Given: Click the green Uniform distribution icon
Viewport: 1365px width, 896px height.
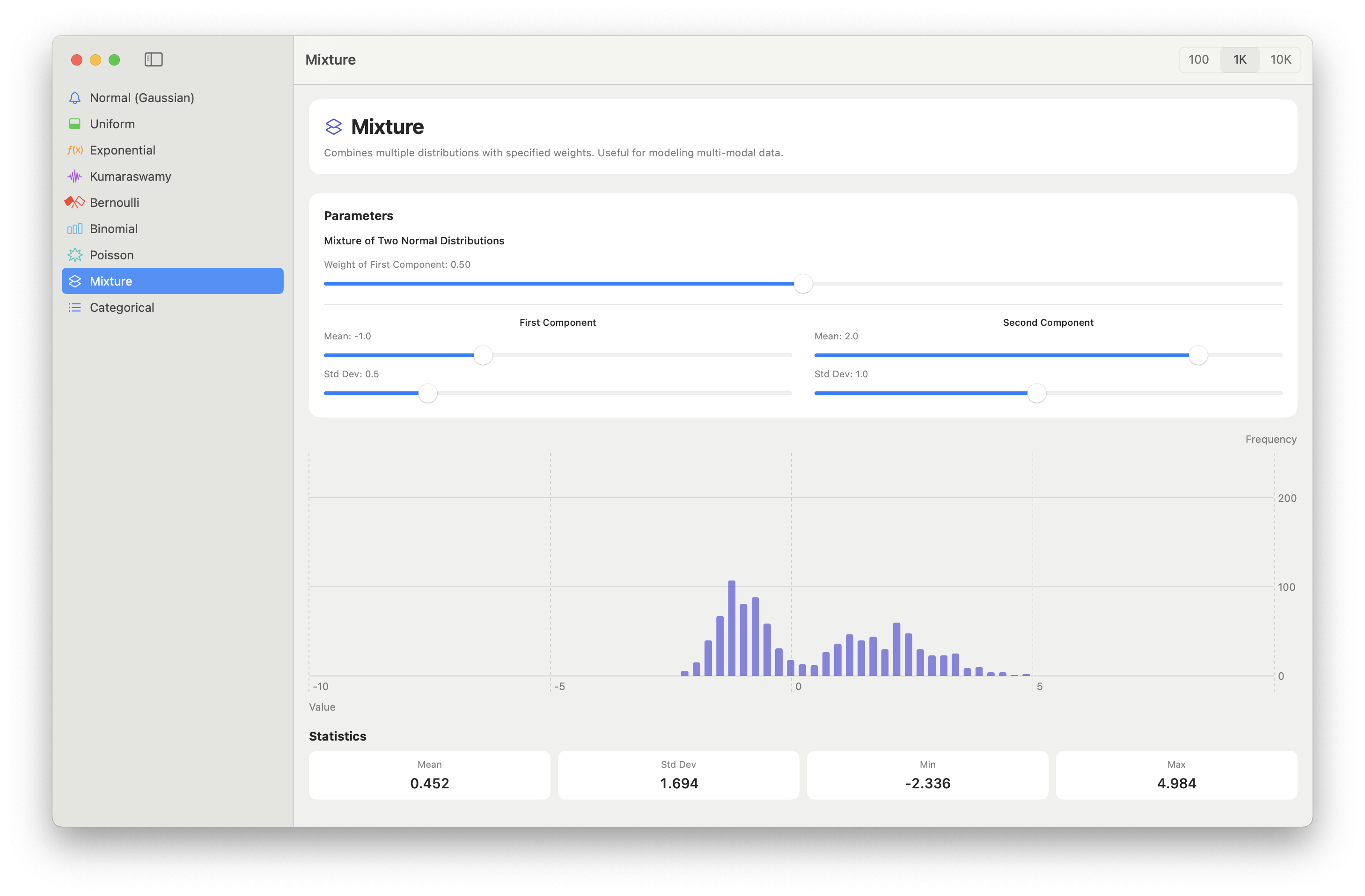Looking at the screenshot, I should coord(74,124).
